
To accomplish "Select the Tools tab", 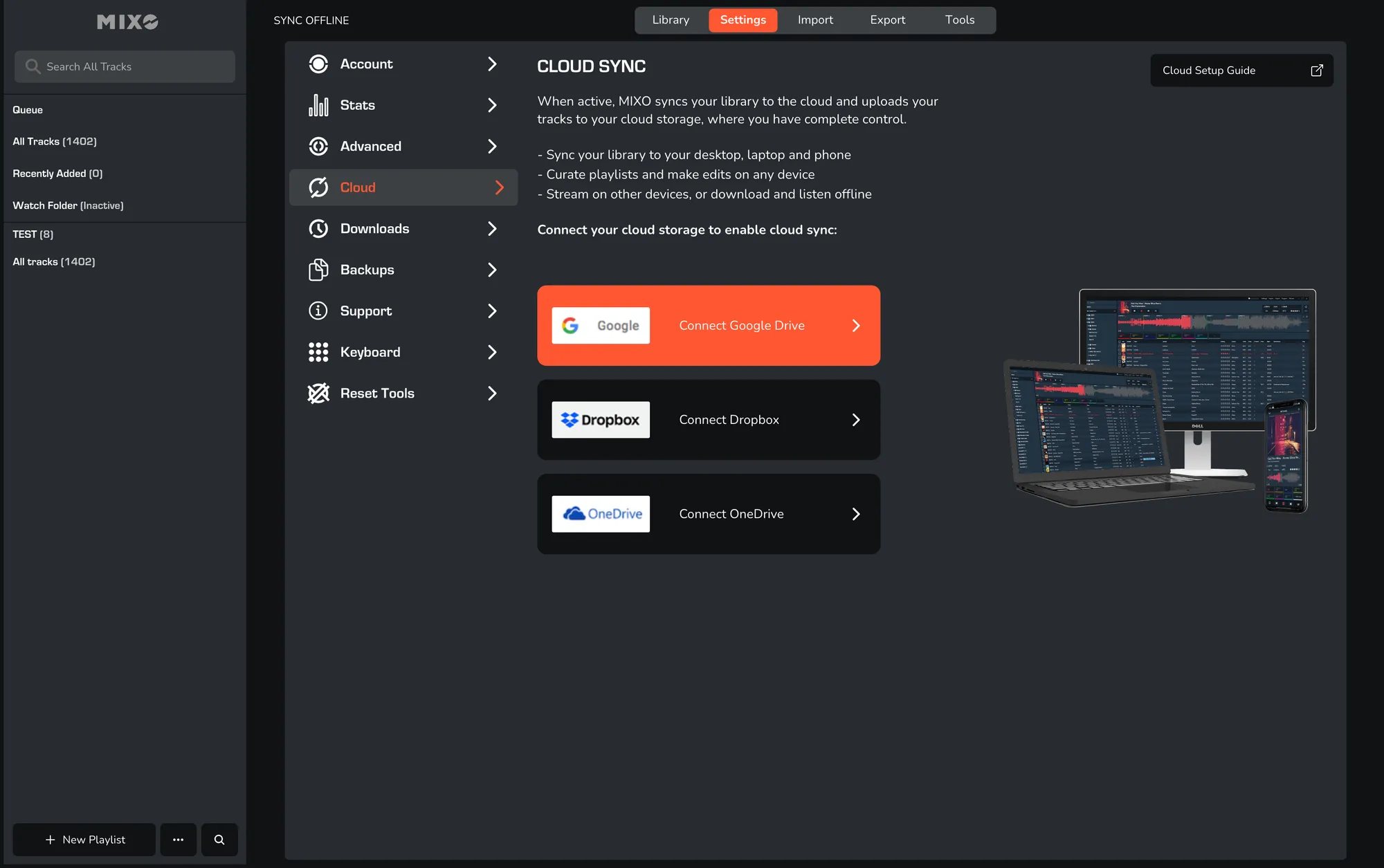I will [x=959, y=20].
